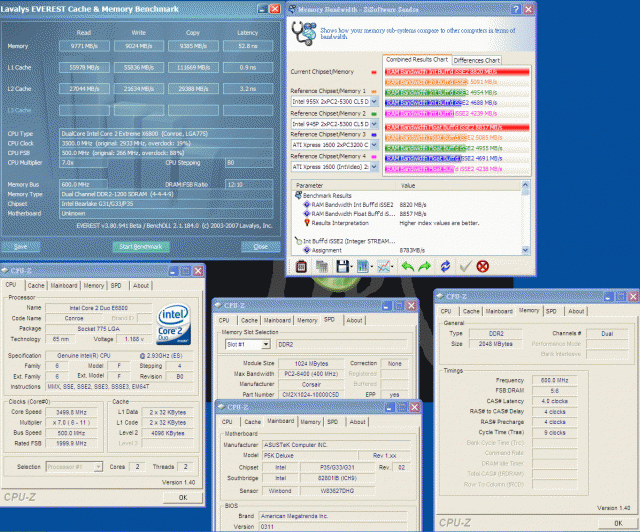The image size is (640, 532).
Task: Open SPD tab in the CPU-Z memory timings window
Action: (x=551, y=311)
